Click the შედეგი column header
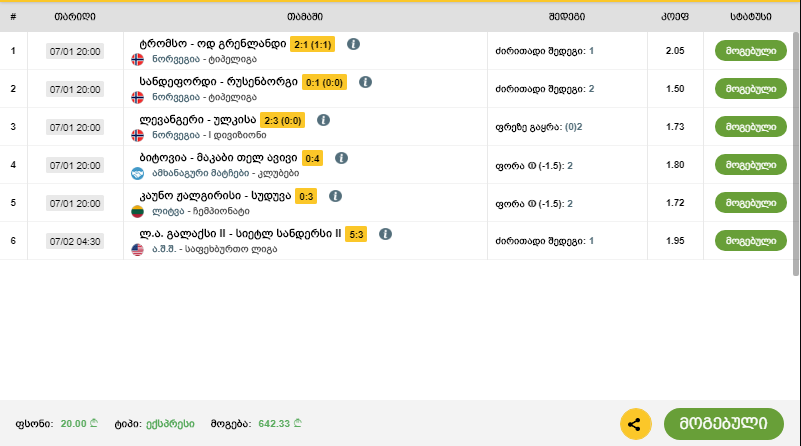Screen dimensions: 801x446 pos(567,16)
